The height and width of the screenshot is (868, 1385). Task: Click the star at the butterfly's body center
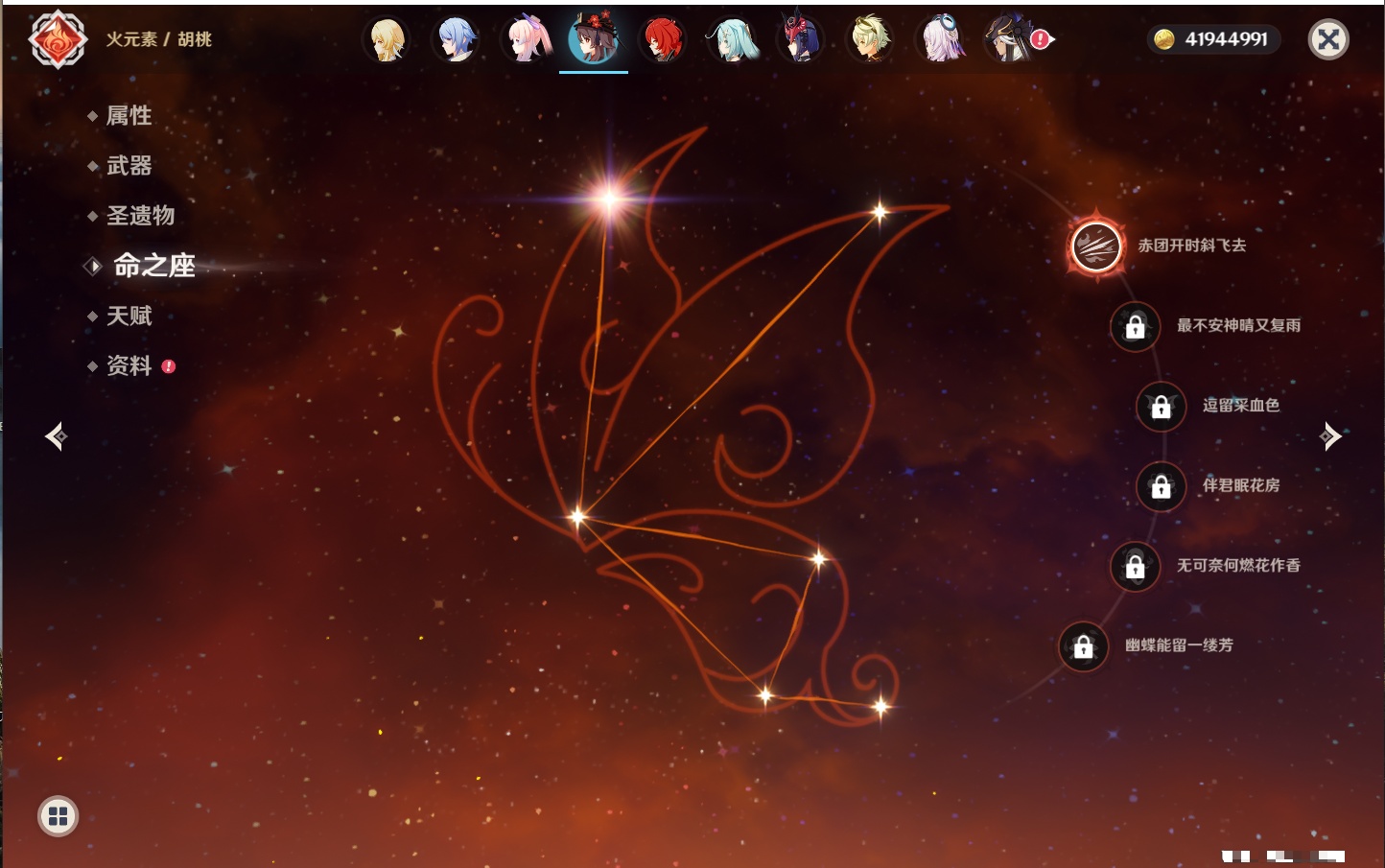577,517
